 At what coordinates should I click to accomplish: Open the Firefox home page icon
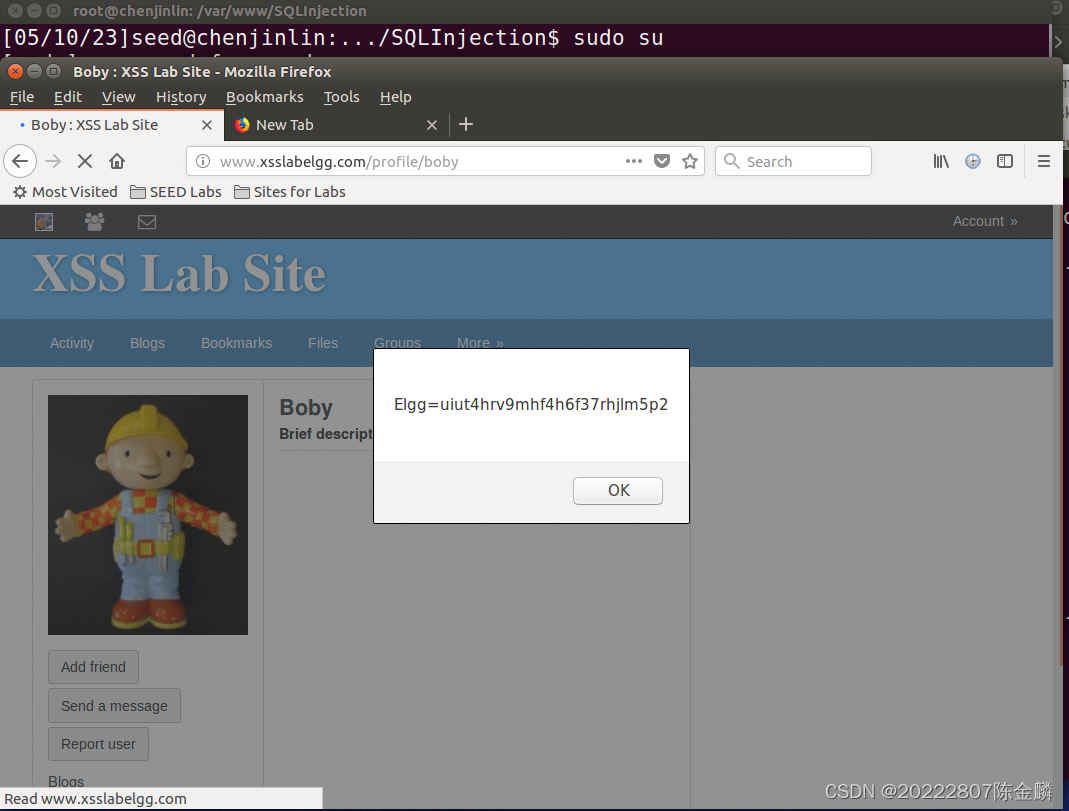tap(117, 162)
